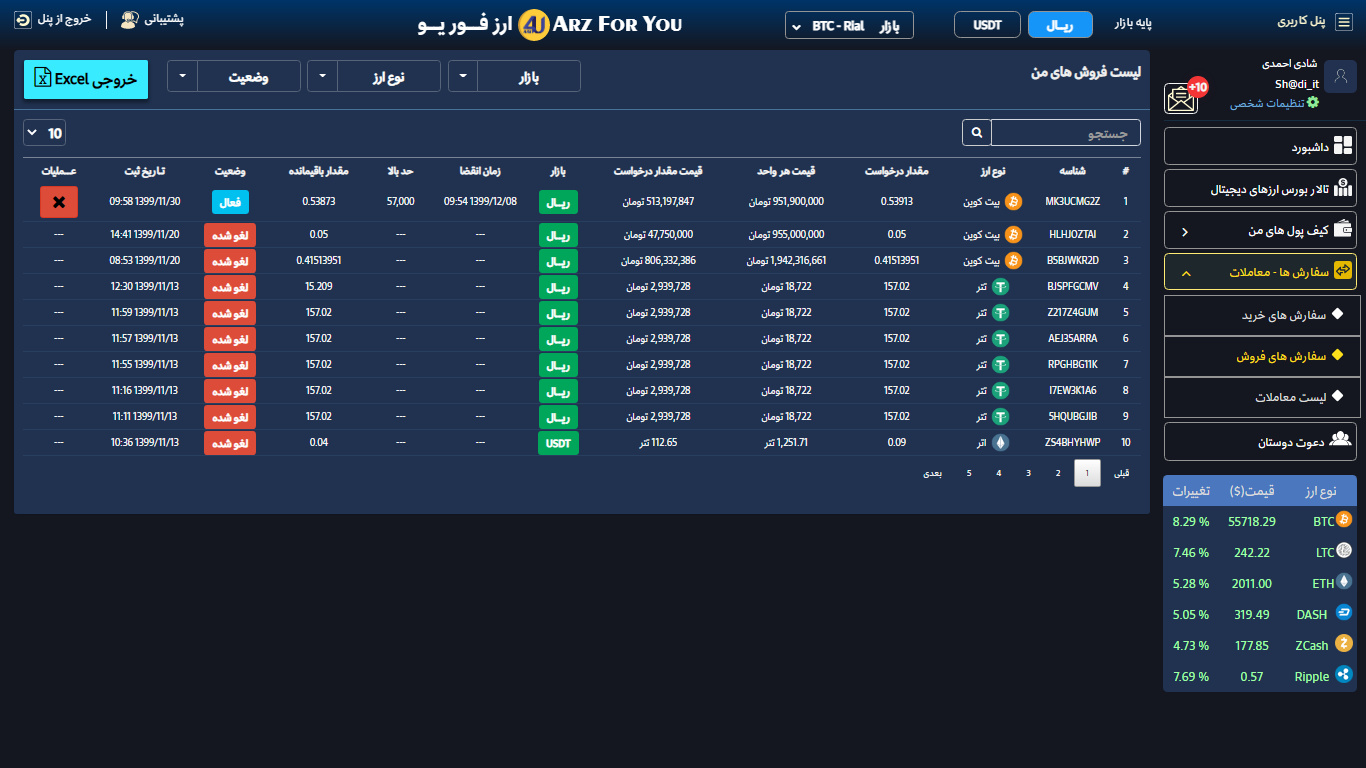Click the red cancel X in row 1
Screen dimensions: 1366x768
[x=59, y=202]
